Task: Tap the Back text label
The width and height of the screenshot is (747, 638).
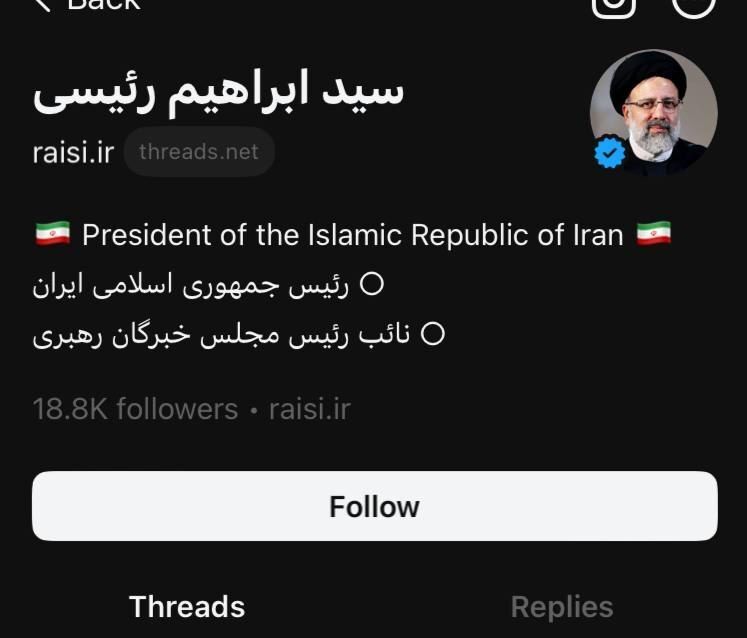Action: pos(103,4)
